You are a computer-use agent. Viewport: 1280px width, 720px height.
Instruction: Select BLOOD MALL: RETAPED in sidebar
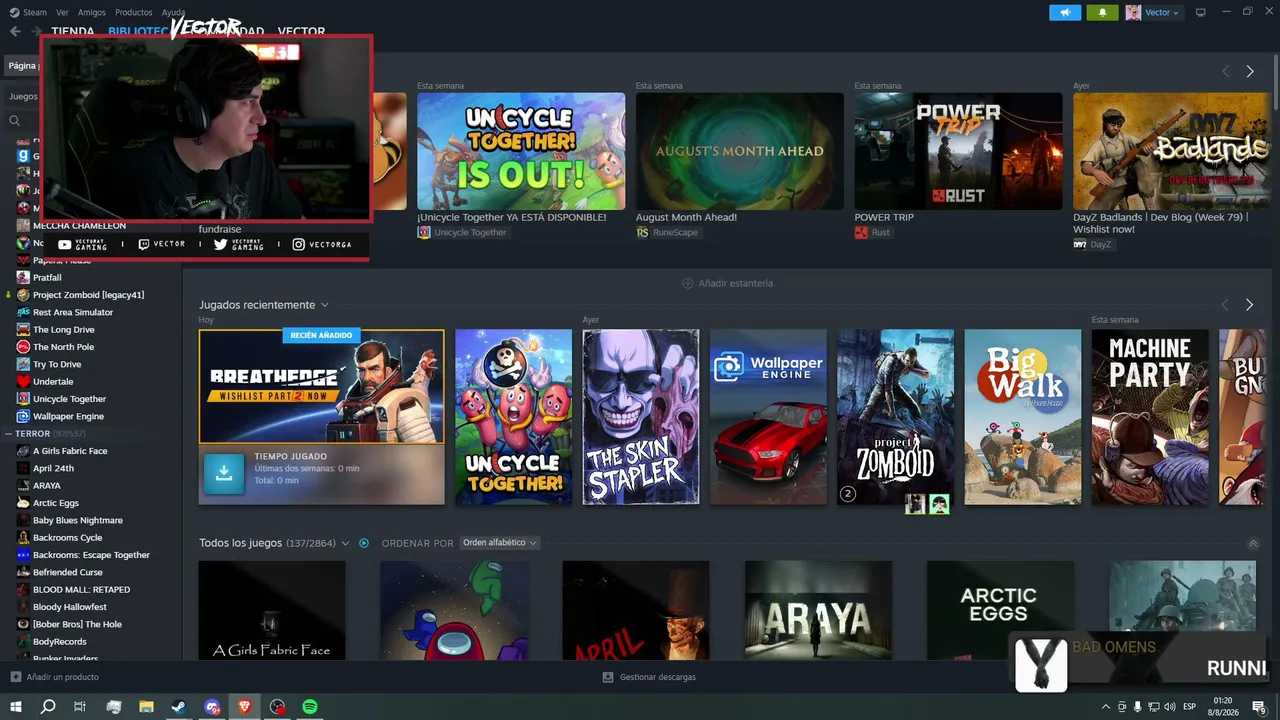point(82,590)
